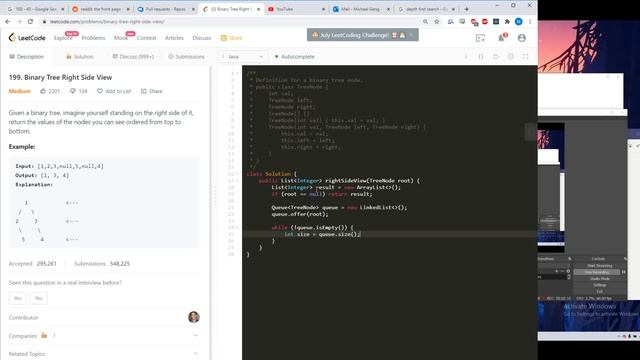Click Stop Recording in OBS
The image size is (640, 360).
pyautogui.click(x=597, y=272)
